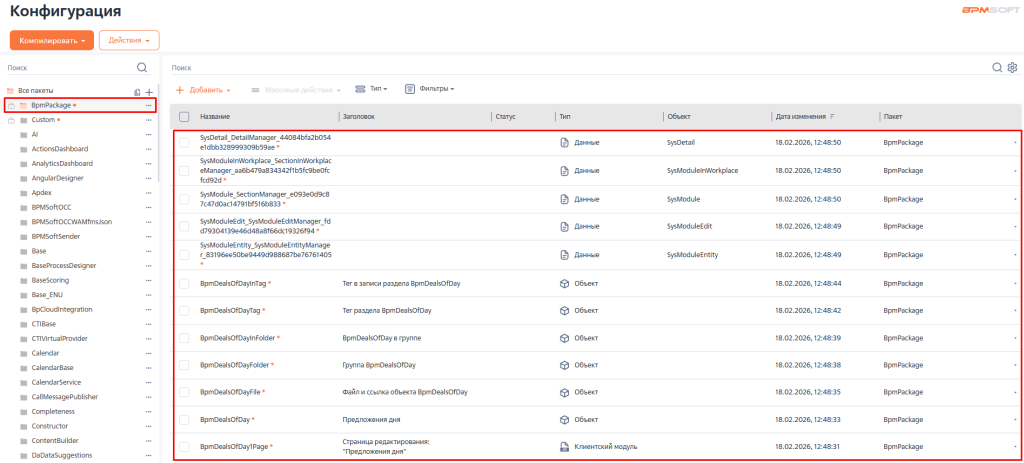Toggle the select-all checkbox in table header
The height and width of the screenshot is (463, 1024).
click(x=184, y=117)
